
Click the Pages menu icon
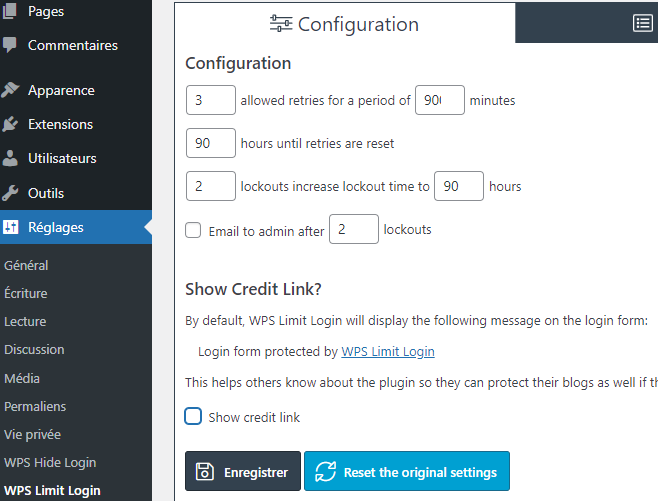(10, 11)
